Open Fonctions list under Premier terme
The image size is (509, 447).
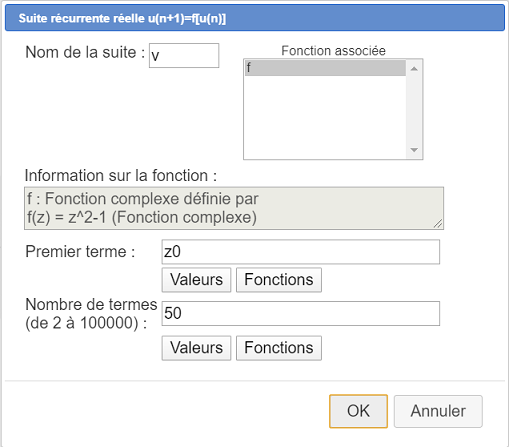pyautogui.click(x=279, y=280)
